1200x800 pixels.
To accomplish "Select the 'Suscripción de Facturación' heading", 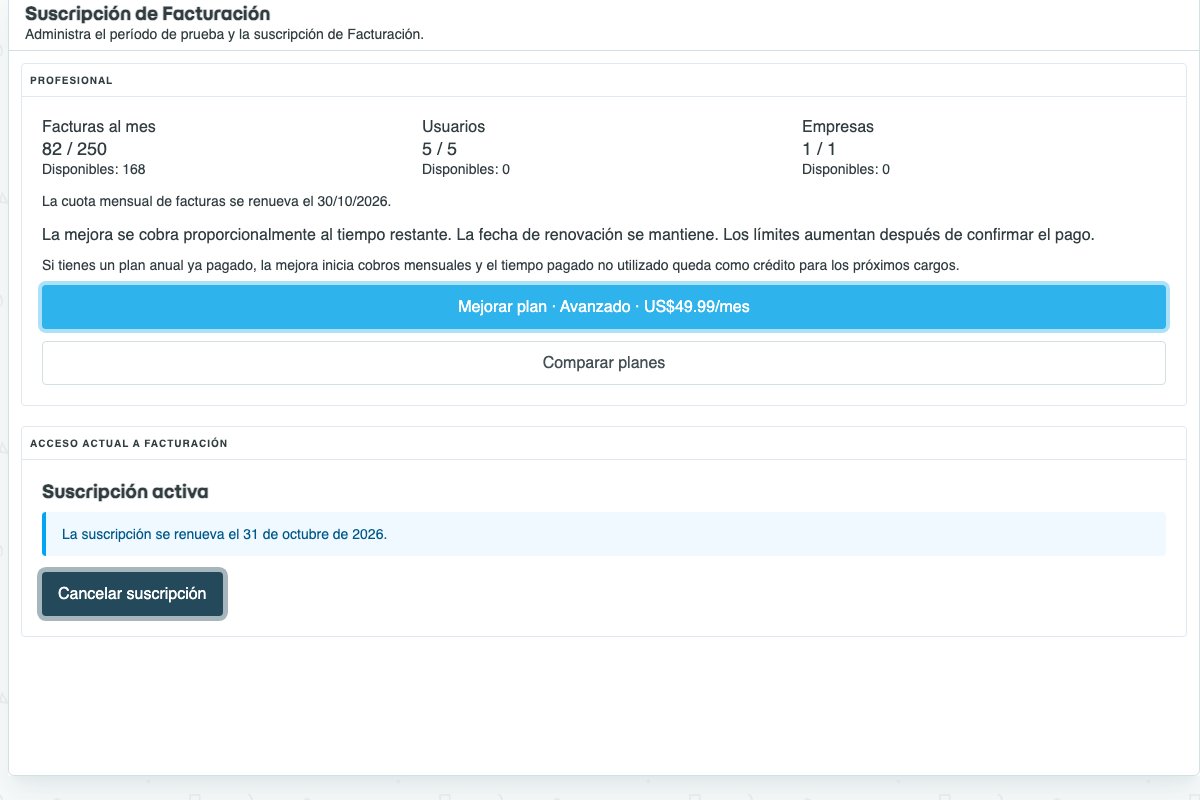I will [x=147, y=14].
